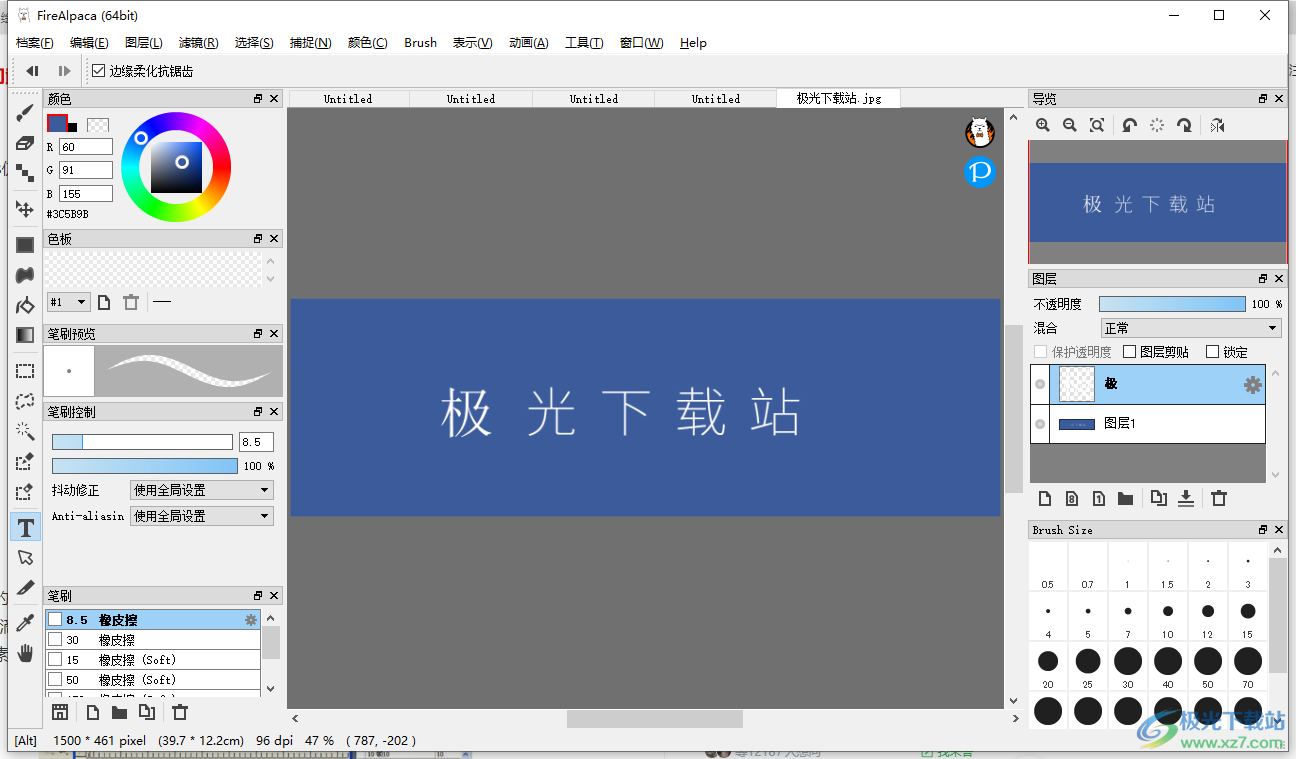Select the Dot tool
This screenshot has height=759, width=1296.
tap(25, 173)
